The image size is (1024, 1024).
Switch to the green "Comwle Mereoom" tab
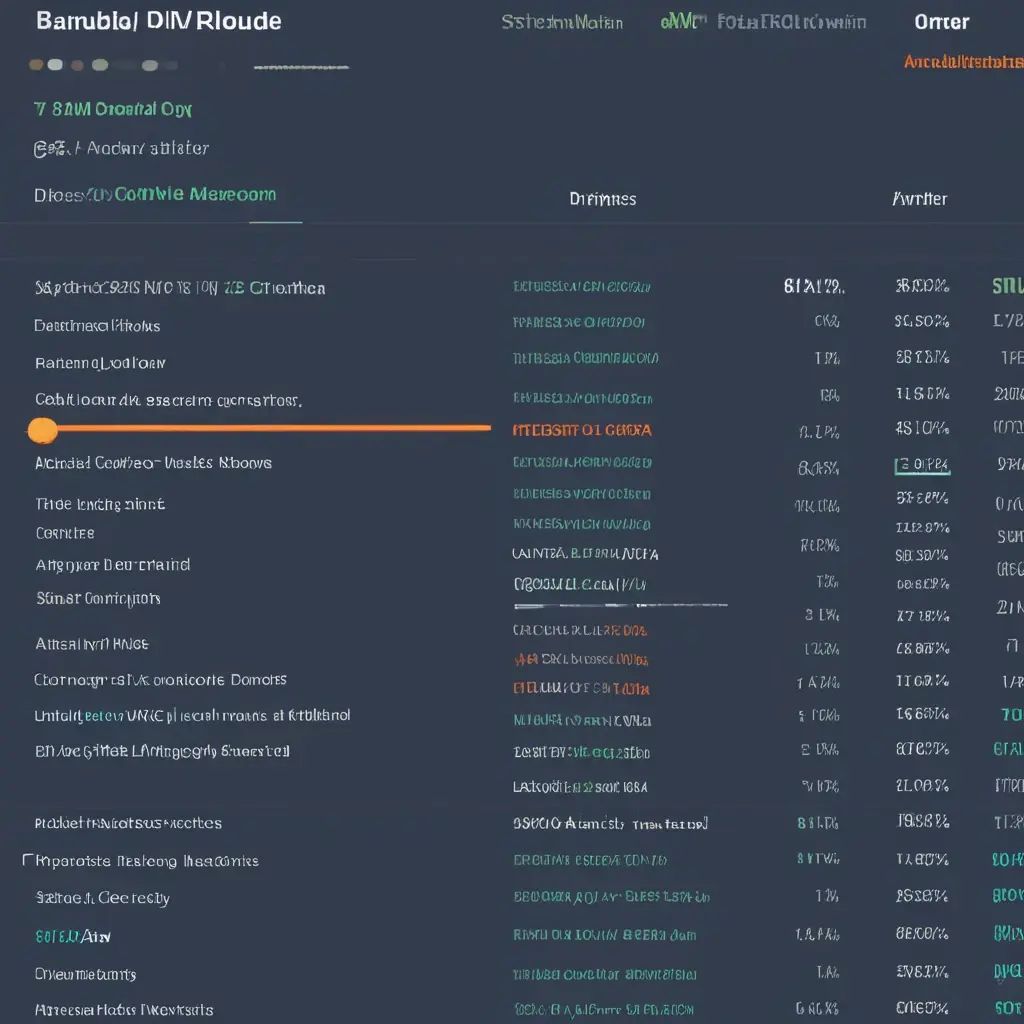tap(196, 195)
